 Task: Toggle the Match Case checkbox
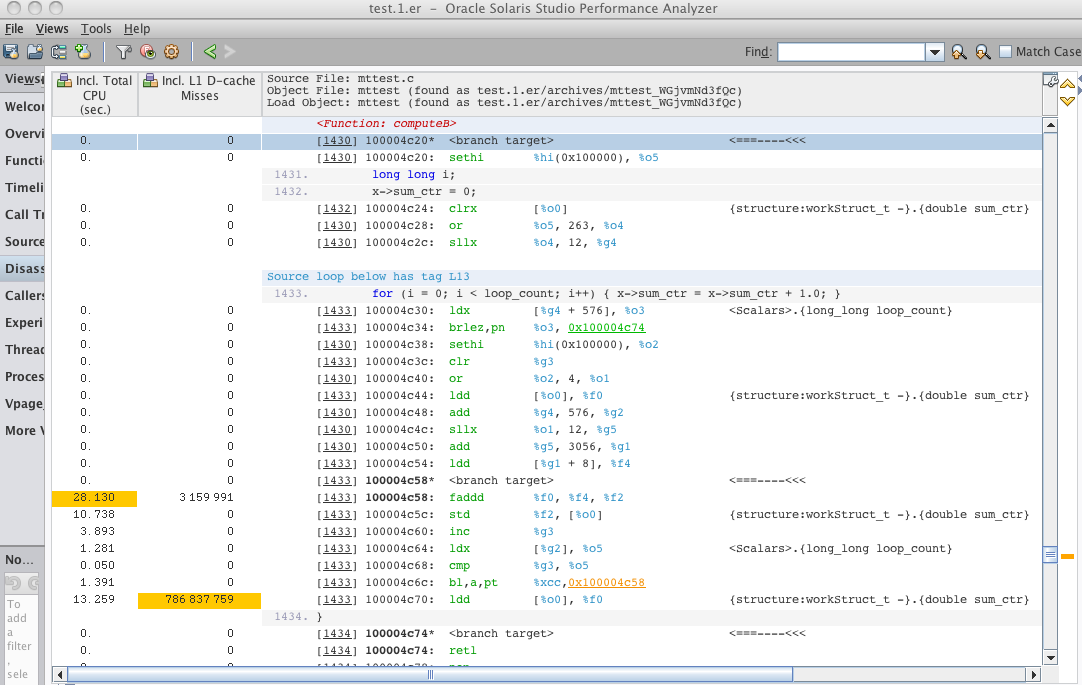pos(1005,52)
